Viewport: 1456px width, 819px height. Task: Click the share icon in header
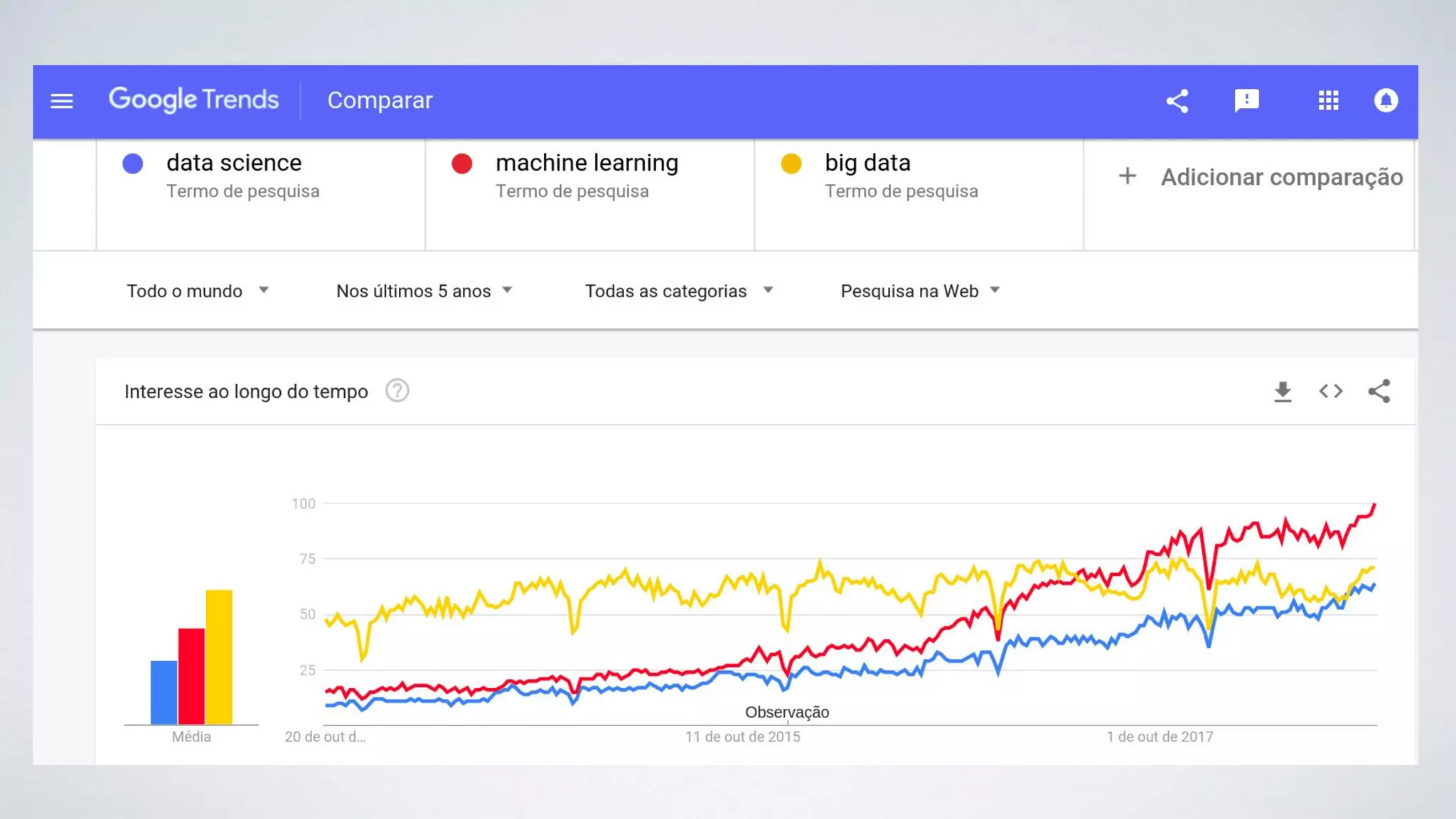(x=1177, y=101)
